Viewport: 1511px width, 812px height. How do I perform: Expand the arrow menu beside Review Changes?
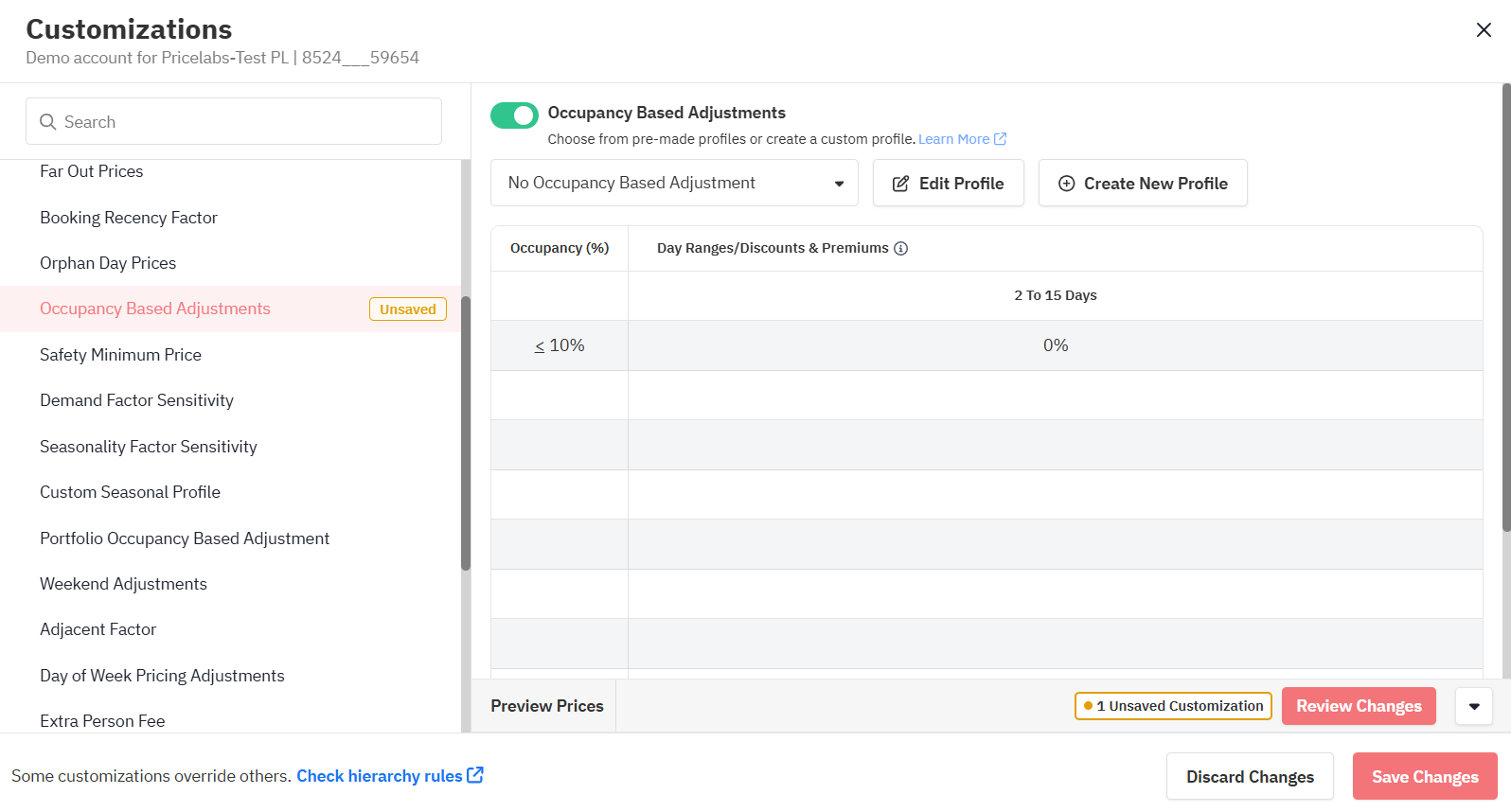pyautogui.click(x=1473, y=706)
